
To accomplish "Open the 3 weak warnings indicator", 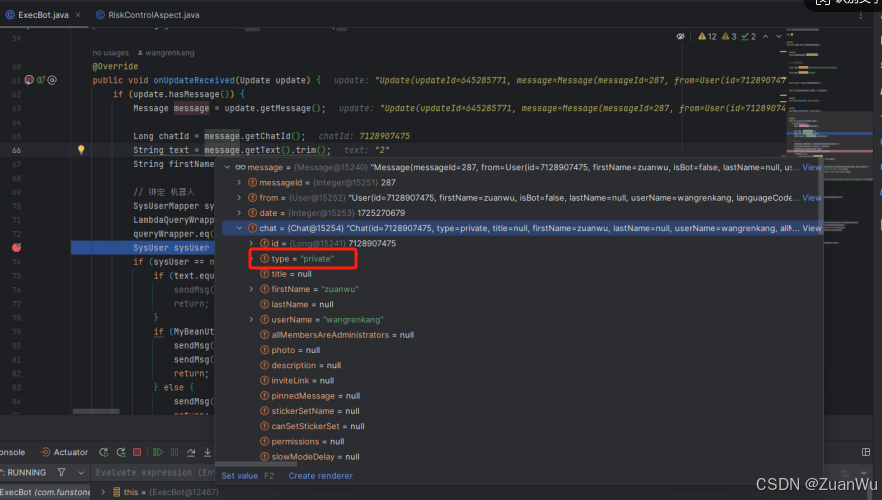I will point(729,37).
